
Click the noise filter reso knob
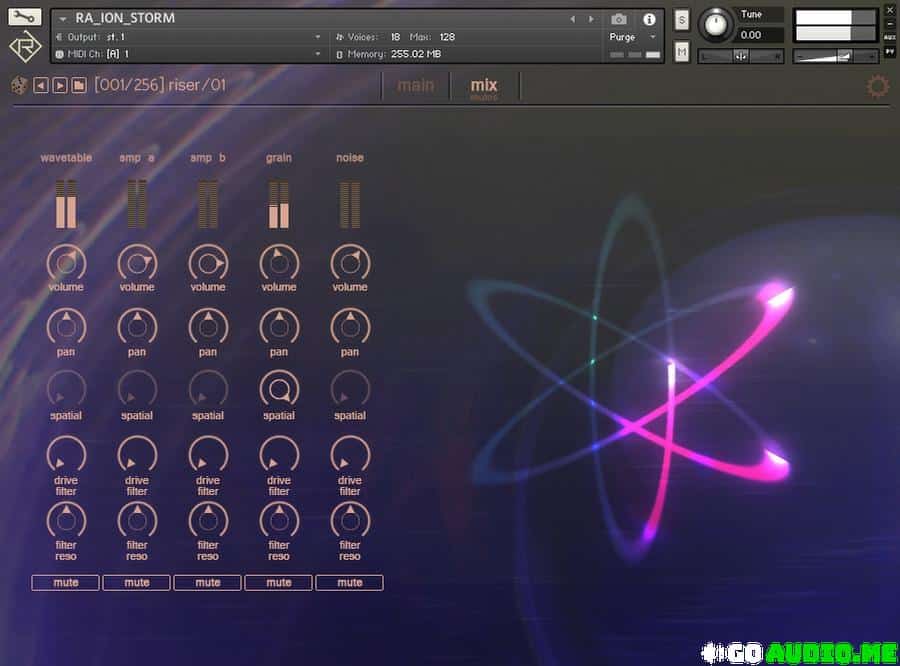tap(350, 521)
